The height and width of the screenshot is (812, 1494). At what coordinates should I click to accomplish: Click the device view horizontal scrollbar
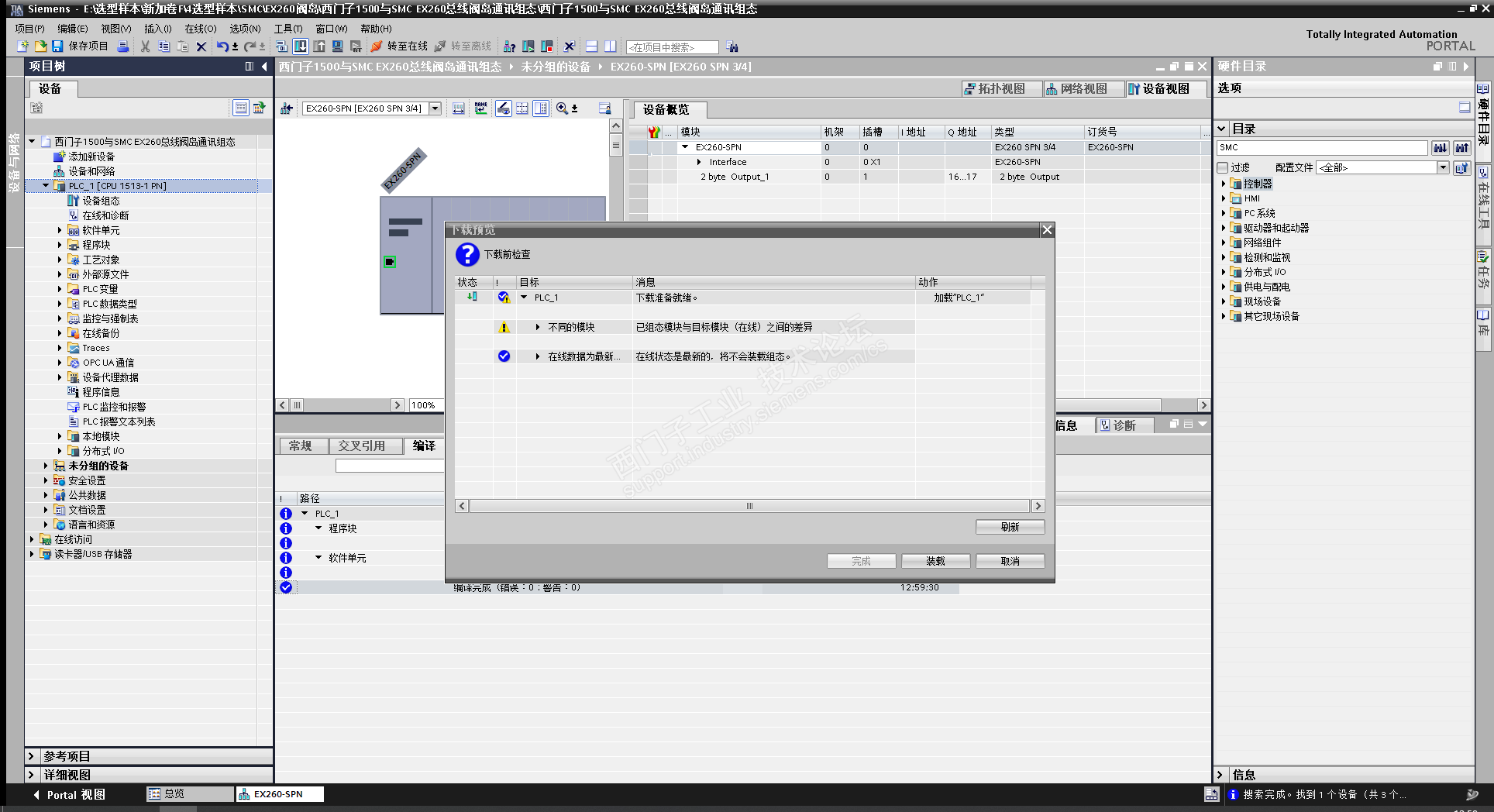point(341,405)
